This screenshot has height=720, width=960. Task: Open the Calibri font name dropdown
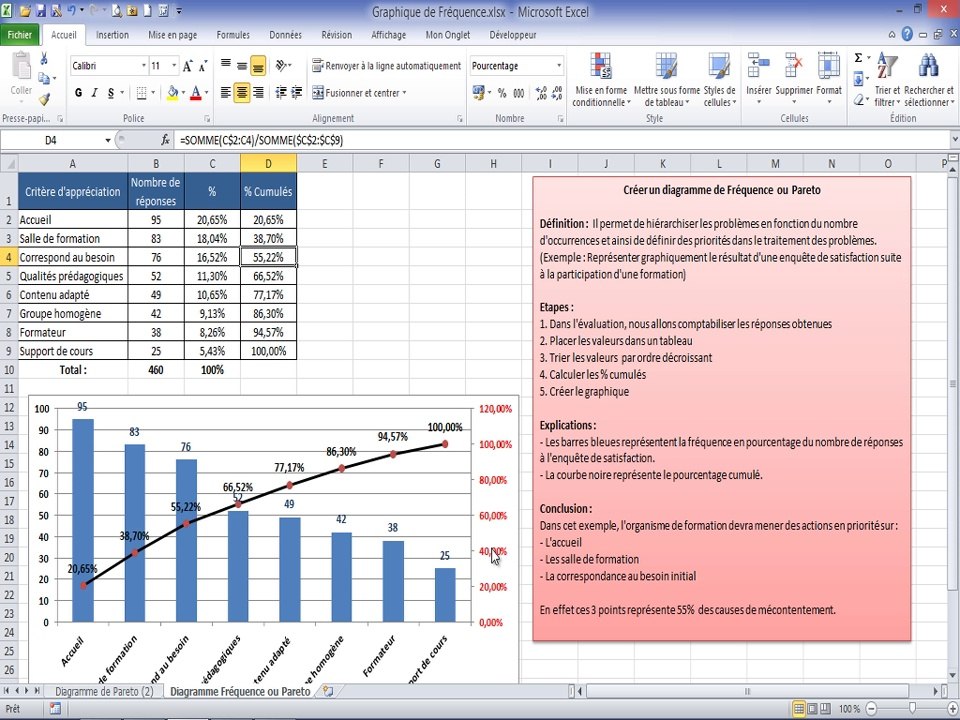144,66
